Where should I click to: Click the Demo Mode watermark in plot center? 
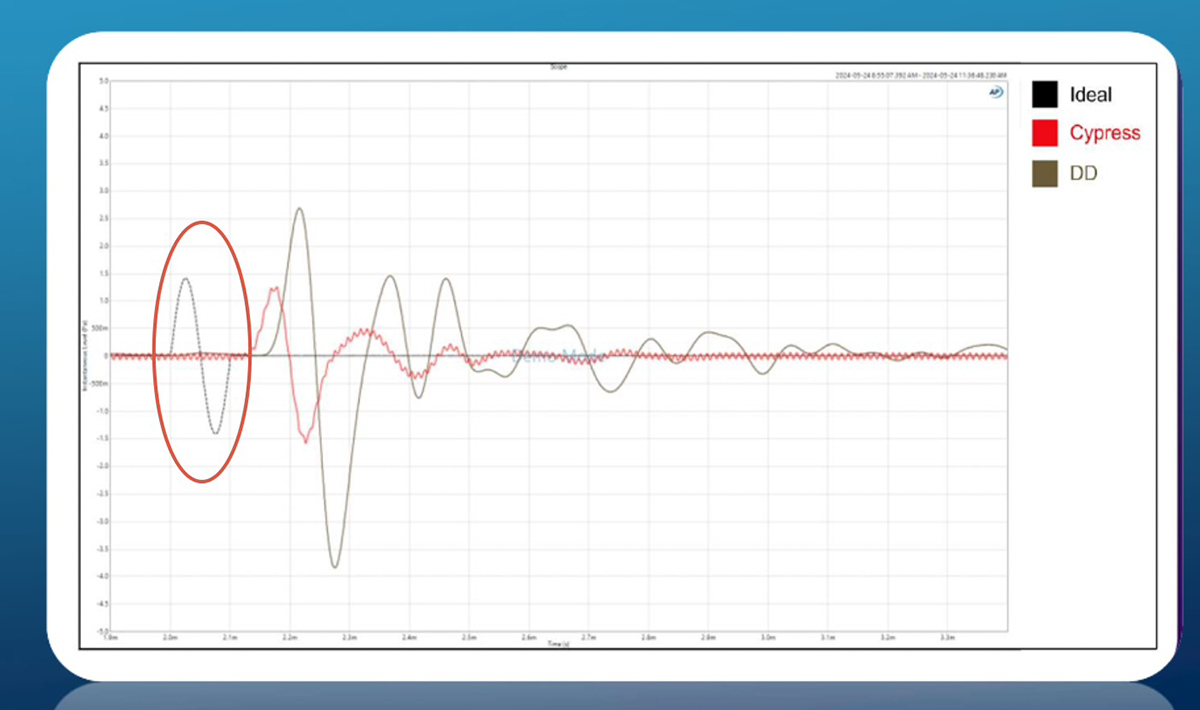pyautogui.click(x=556, y=355)
